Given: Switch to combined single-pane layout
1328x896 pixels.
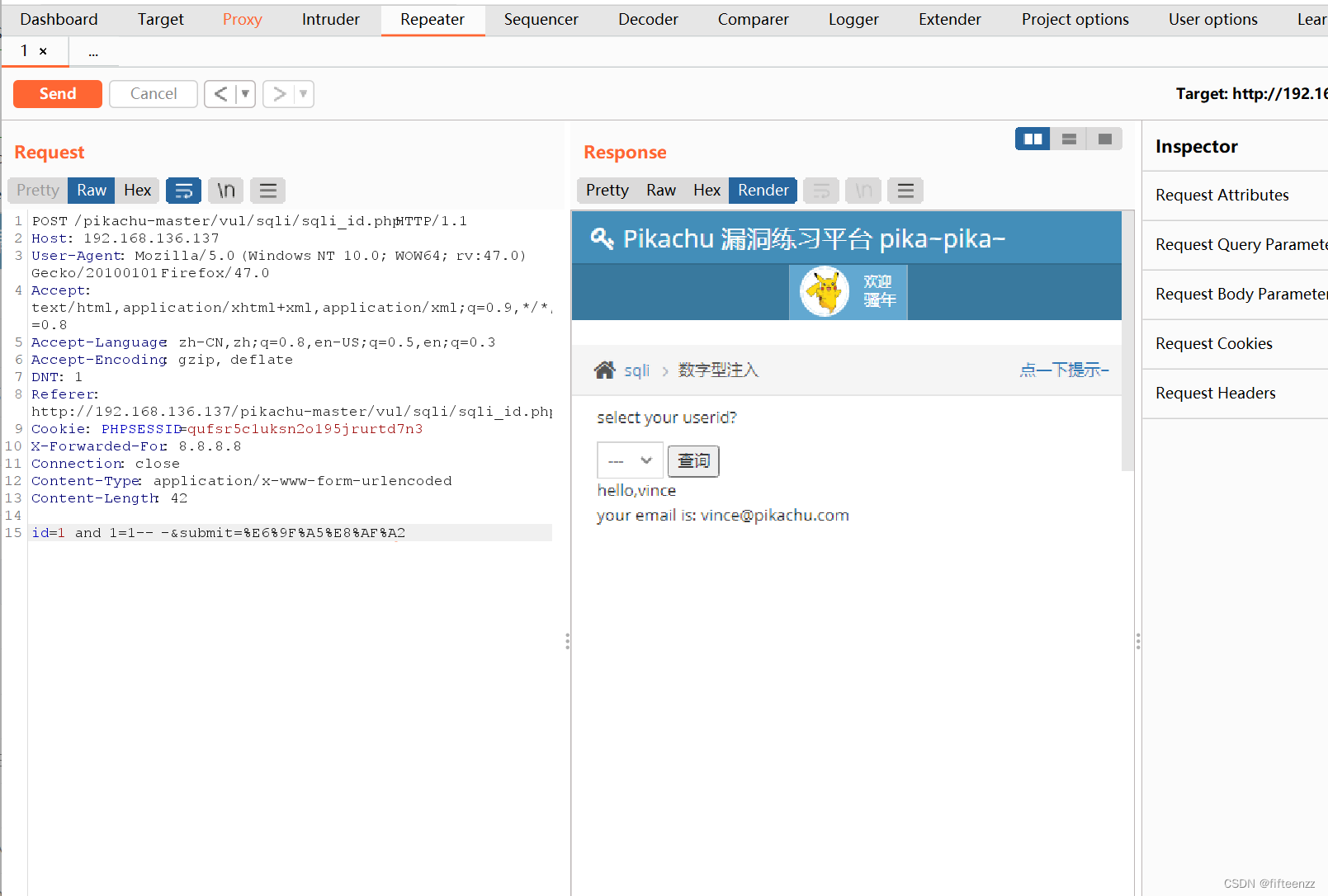Looking at the screenshot, I should click(x=1104, y=139).
